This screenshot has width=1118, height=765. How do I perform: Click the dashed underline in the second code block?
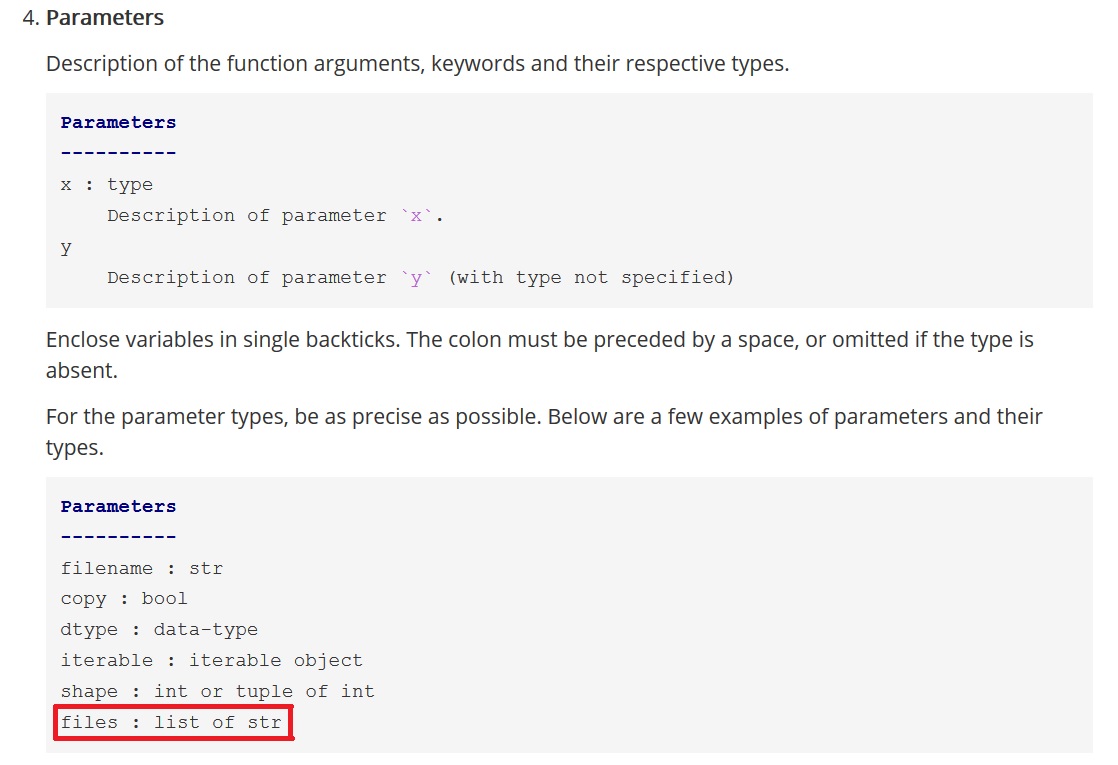118,537
